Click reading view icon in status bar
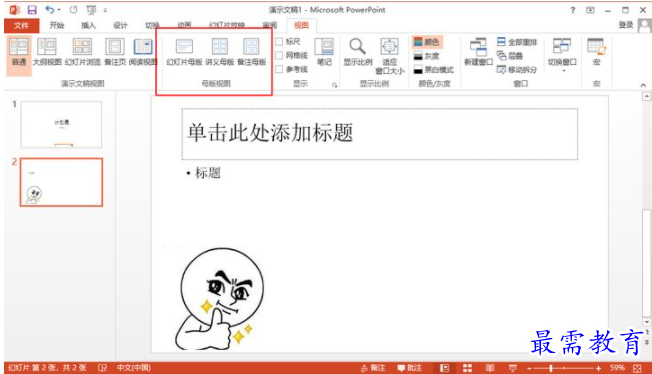 (x=490, y=368)
